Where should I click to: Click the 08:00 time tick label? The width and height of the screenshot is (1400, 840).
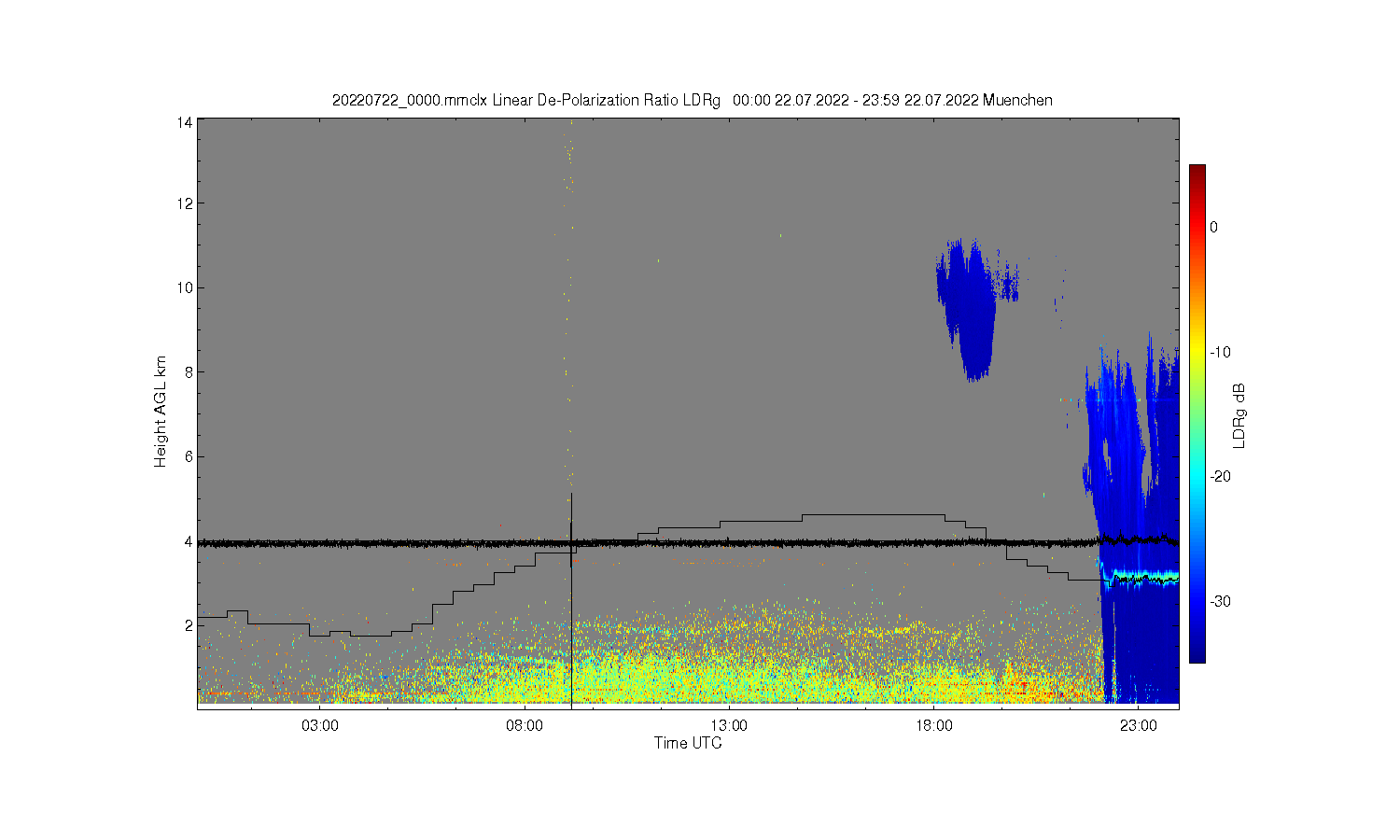click(525, 726)
